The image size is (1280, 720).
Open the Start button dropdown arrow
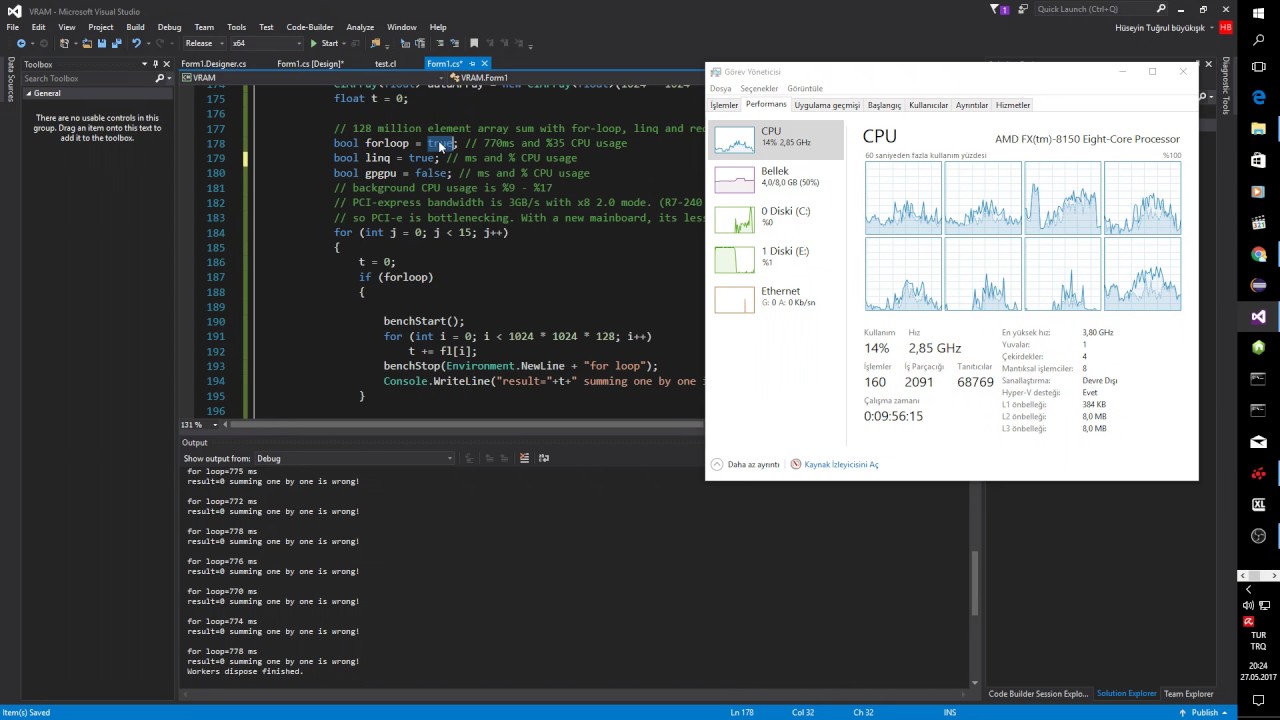pos(345,43)
